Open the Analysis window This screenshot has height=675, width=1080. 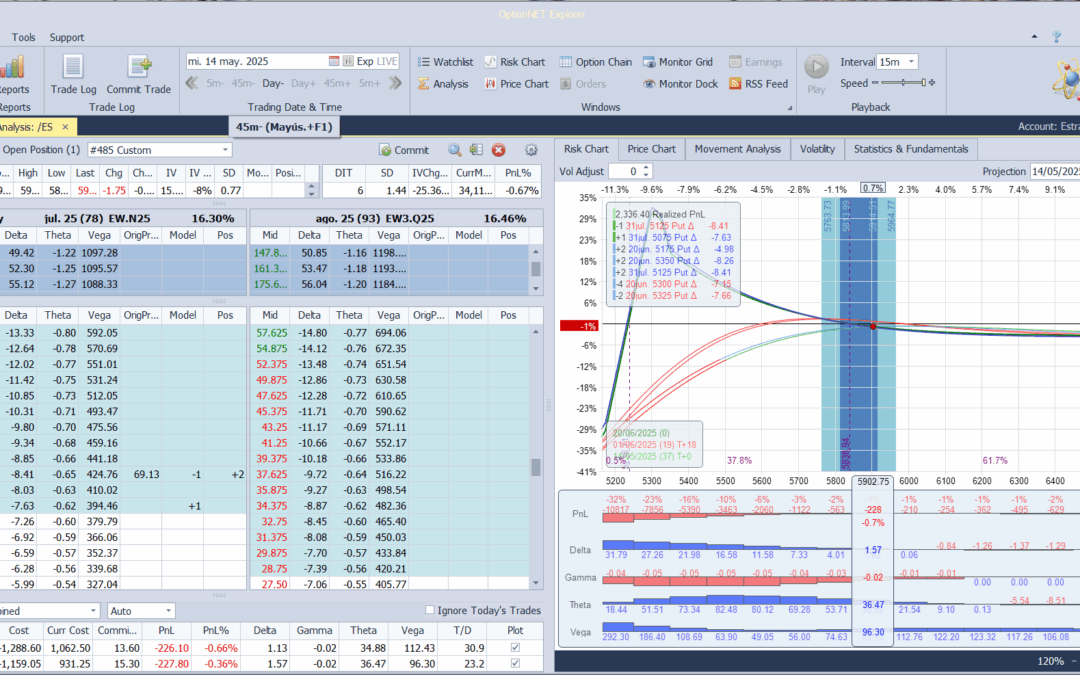(x=443, y=84)
